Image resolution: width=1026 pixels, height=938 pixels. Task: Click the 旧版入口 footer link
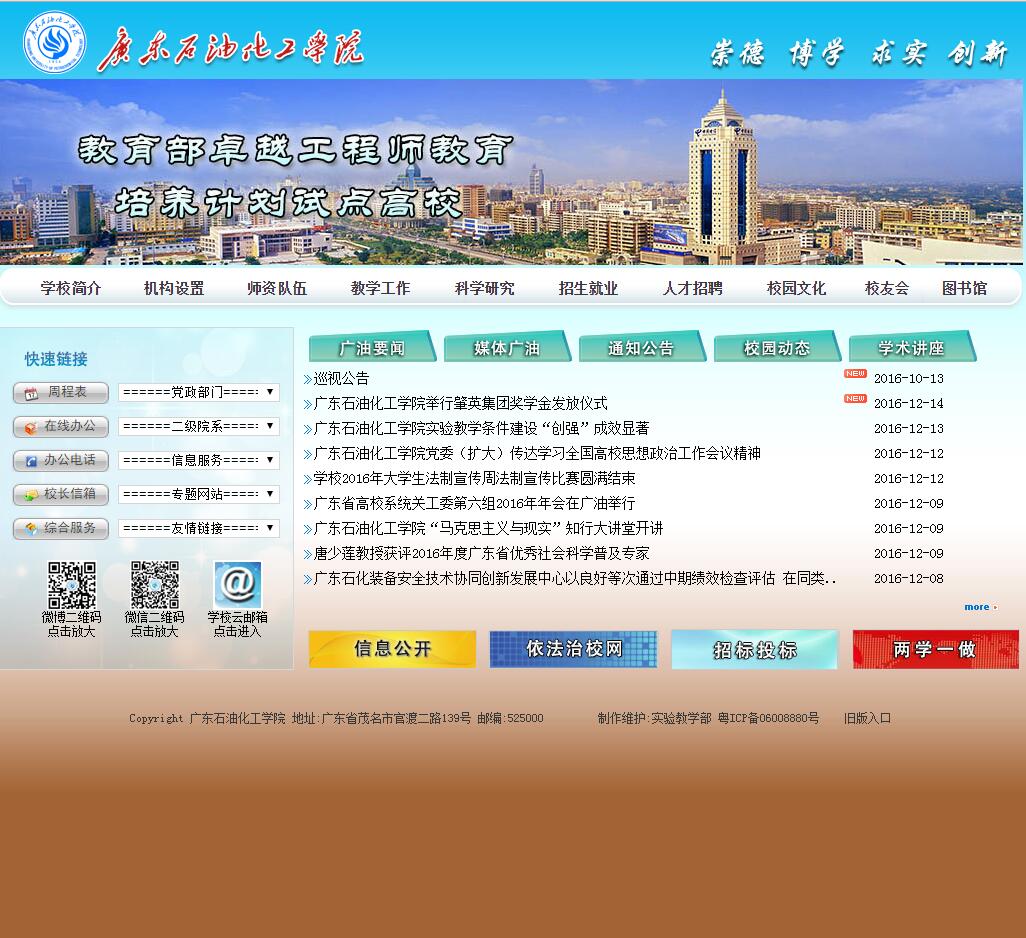(868, 718)
